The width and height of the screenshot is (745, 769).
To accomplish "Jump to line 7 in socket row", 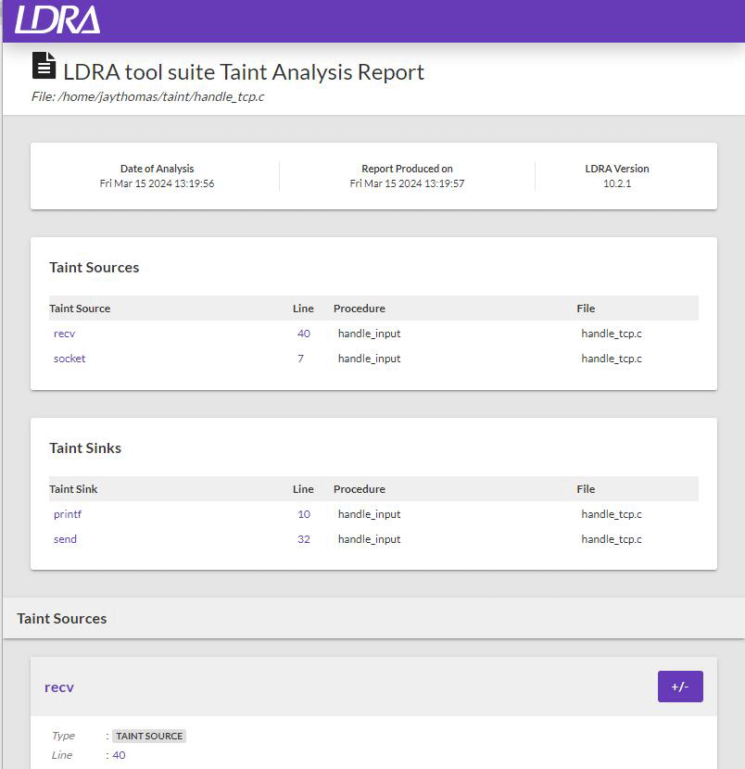I will (301, 359).
